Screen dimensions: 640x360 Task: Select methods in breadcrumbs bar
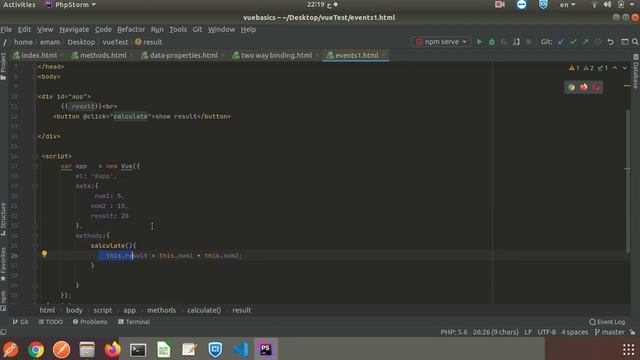(x=161, y=310)
